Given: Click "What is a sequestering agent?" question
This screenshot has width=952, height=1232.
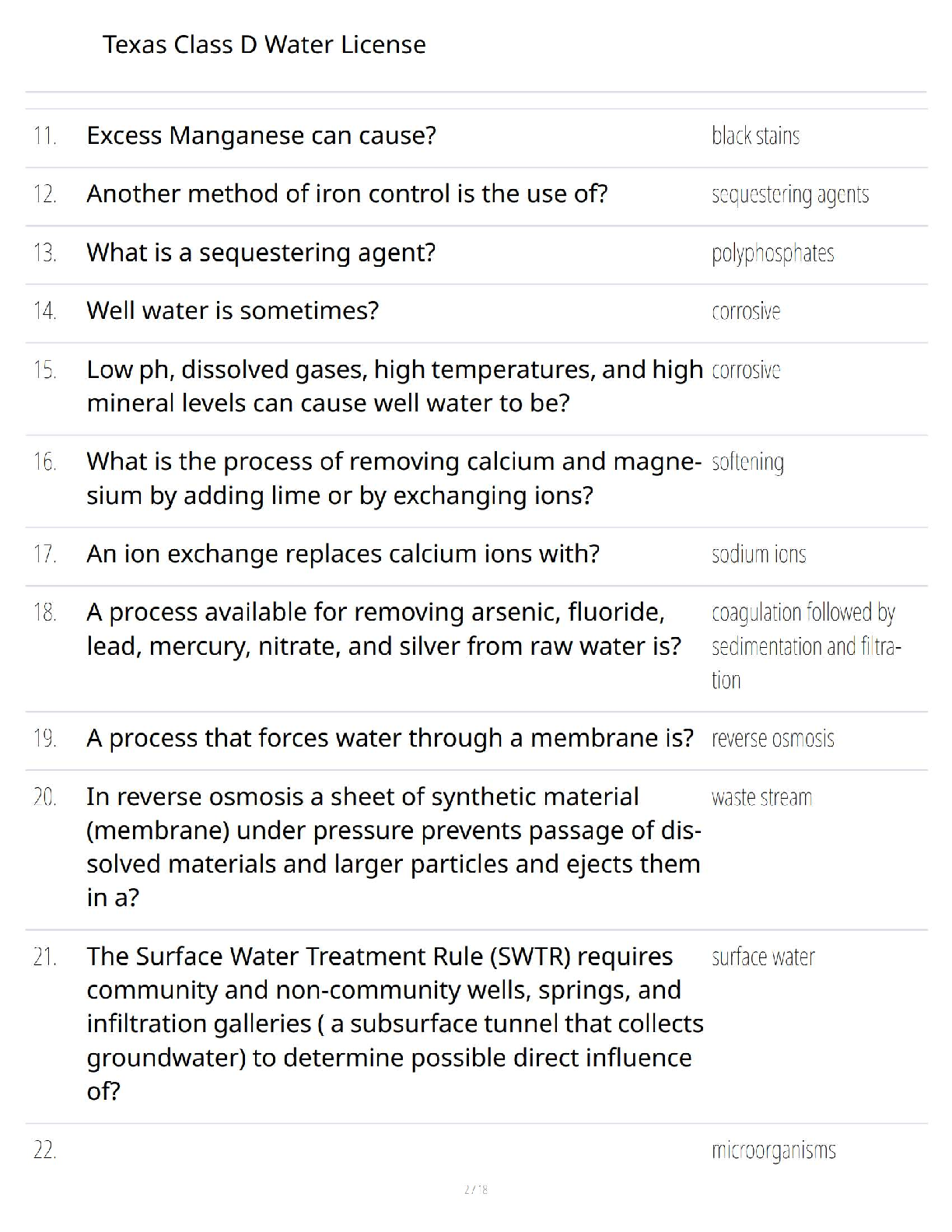Looking at the screenshot, I should click(x=261, y=253).
